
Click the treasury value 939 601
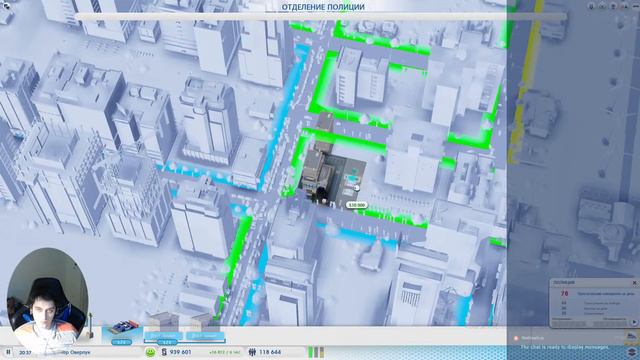point(180,352)
